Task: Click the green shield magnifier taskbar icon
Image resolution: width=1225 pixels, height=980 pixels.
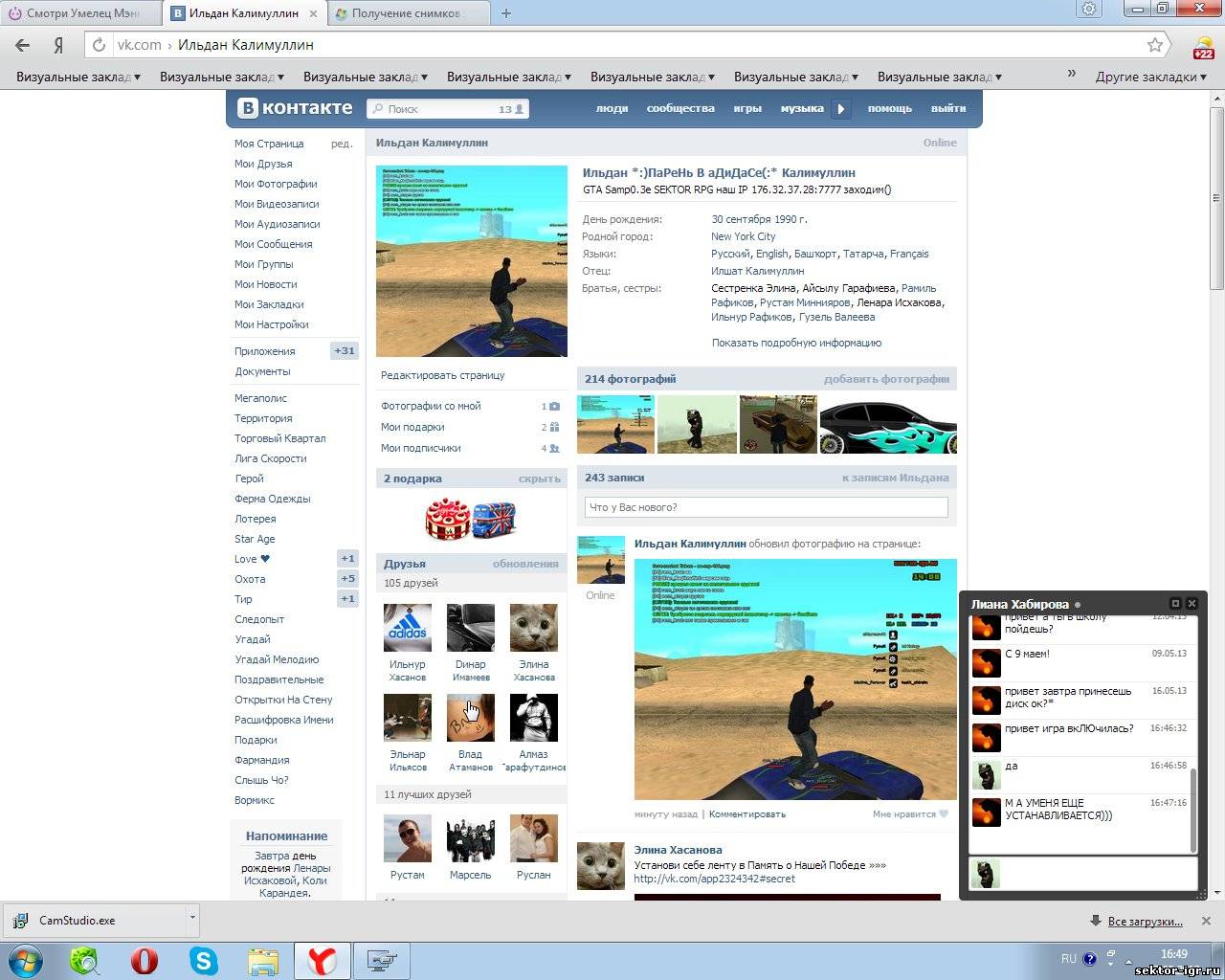Action: 85,960
